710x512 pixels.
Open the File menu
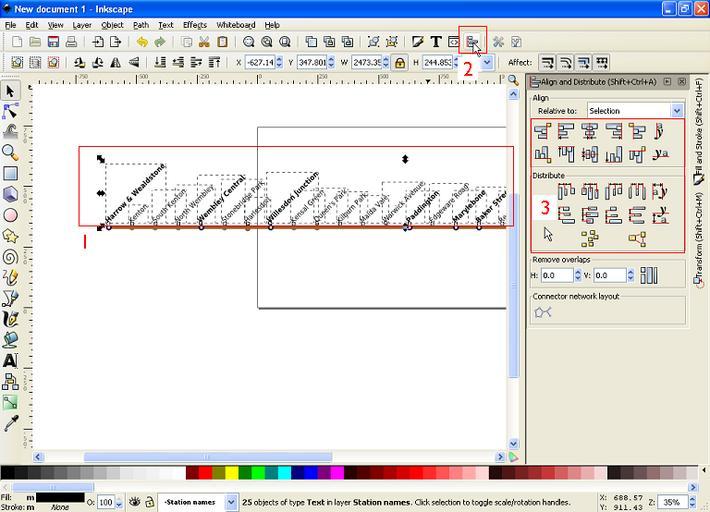tap(10, 25)
